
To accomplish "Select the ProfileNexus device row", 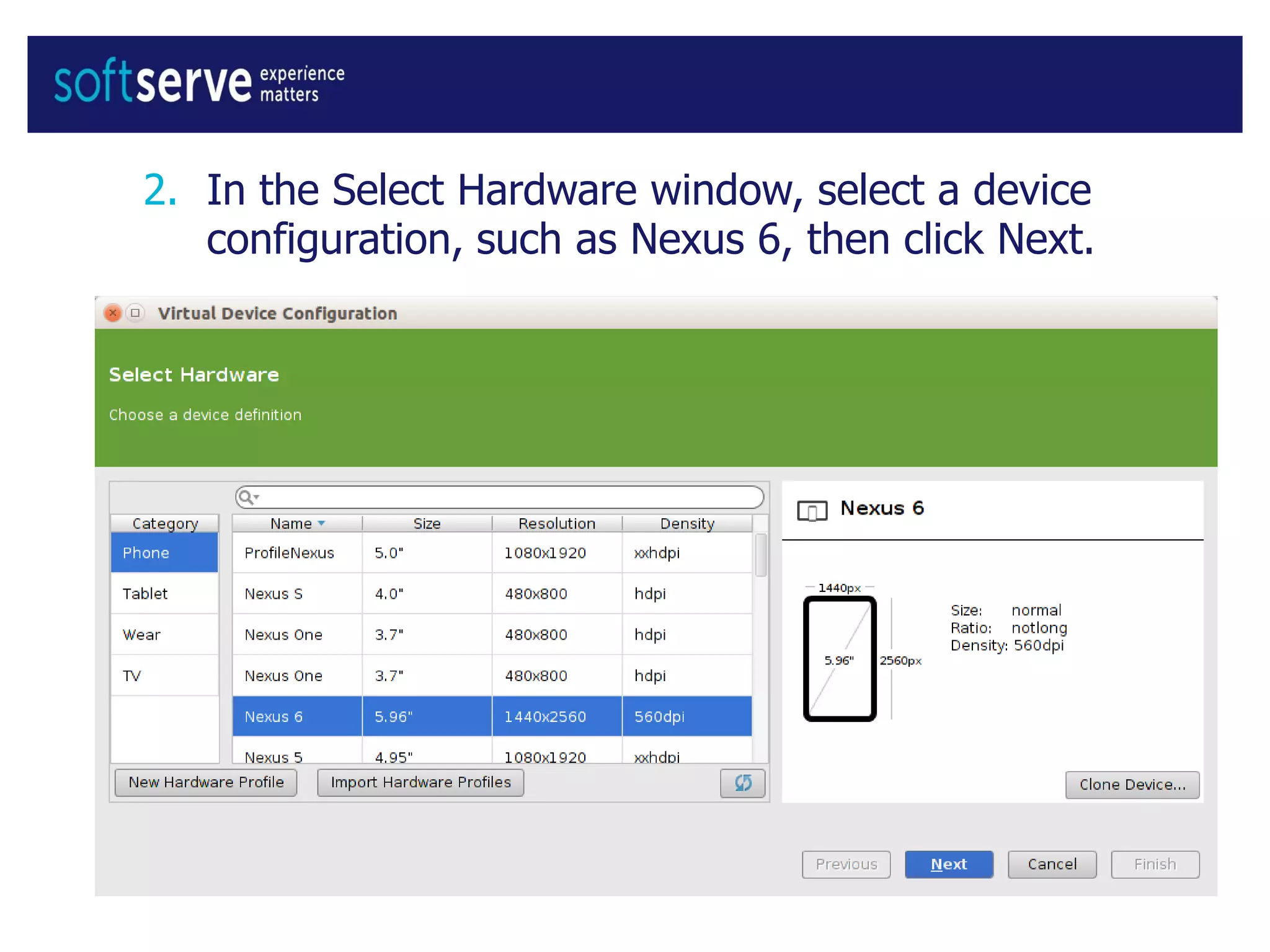I will pos(492,552).
